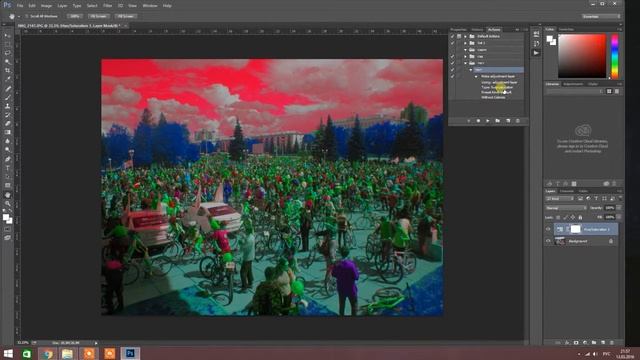This screenshot has width=640, height=360.
Task: Select the Hue/Saturation layer mask thumbnail
Action: [575, 229]
